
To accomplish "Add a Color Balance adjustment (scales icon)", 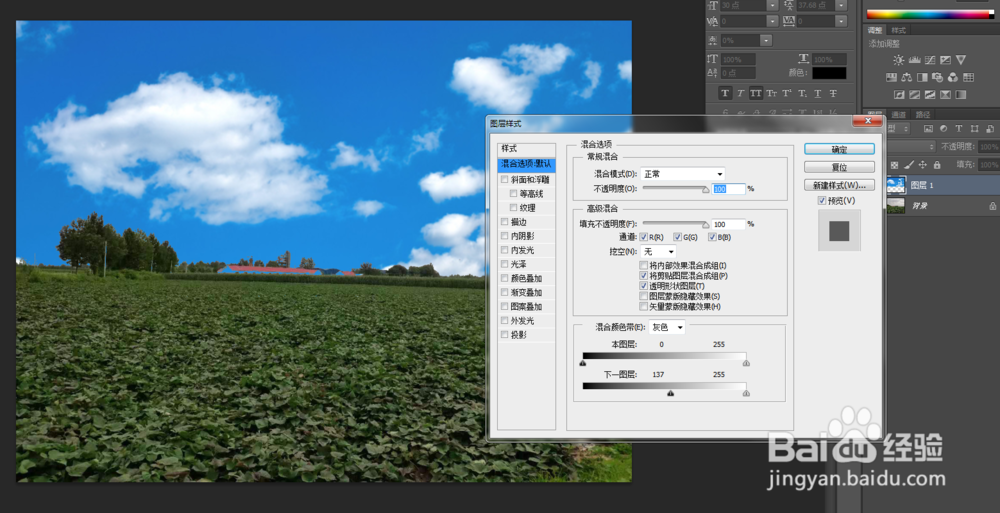I will [906, 77].
